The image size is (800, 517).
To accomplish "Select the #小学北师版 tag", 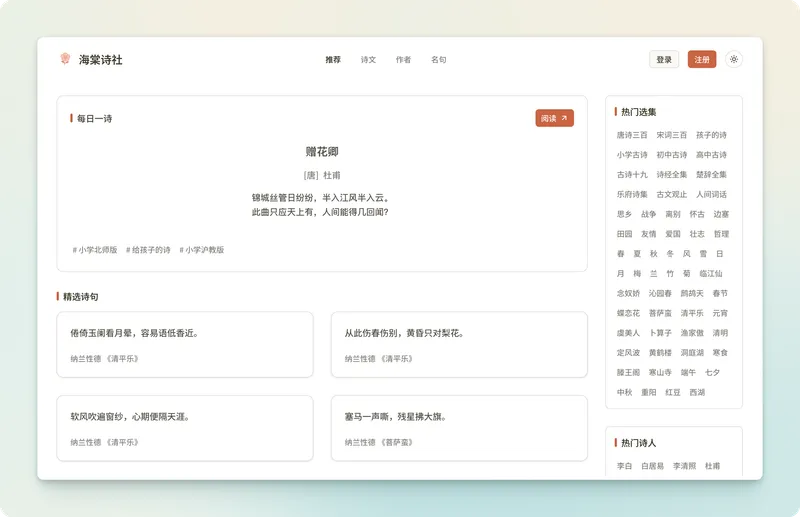I will [x=95, y=250].
